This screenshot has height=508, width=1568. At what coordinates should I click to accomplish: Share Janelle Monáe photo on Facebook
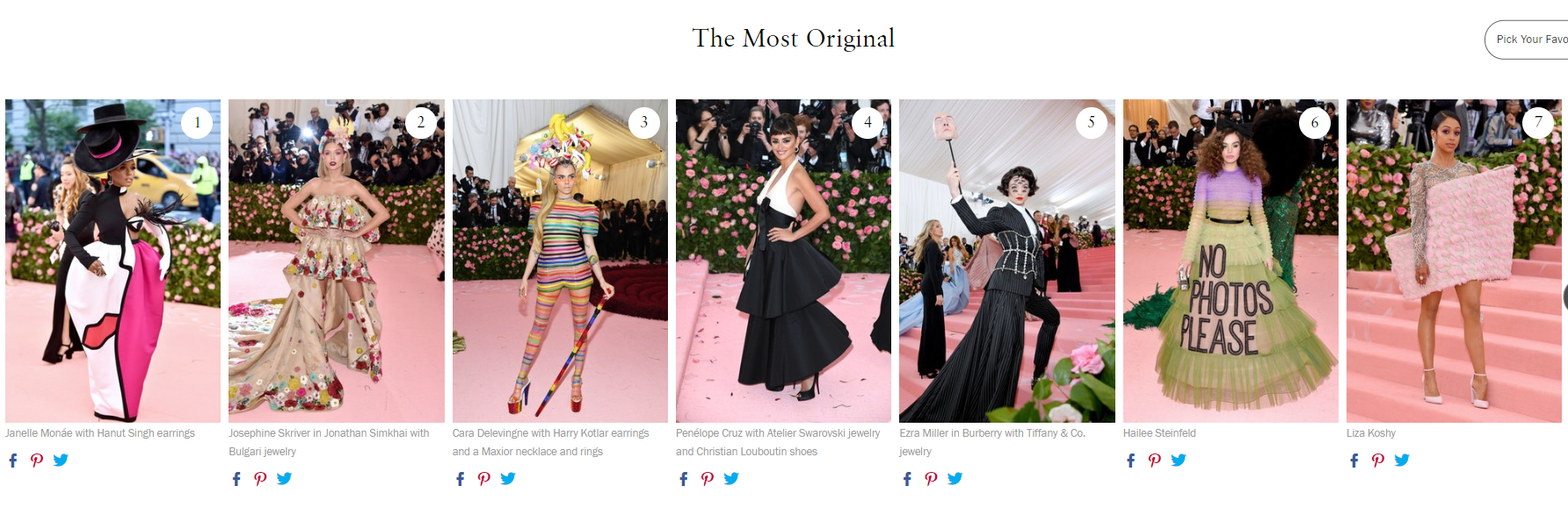(13, 460)
